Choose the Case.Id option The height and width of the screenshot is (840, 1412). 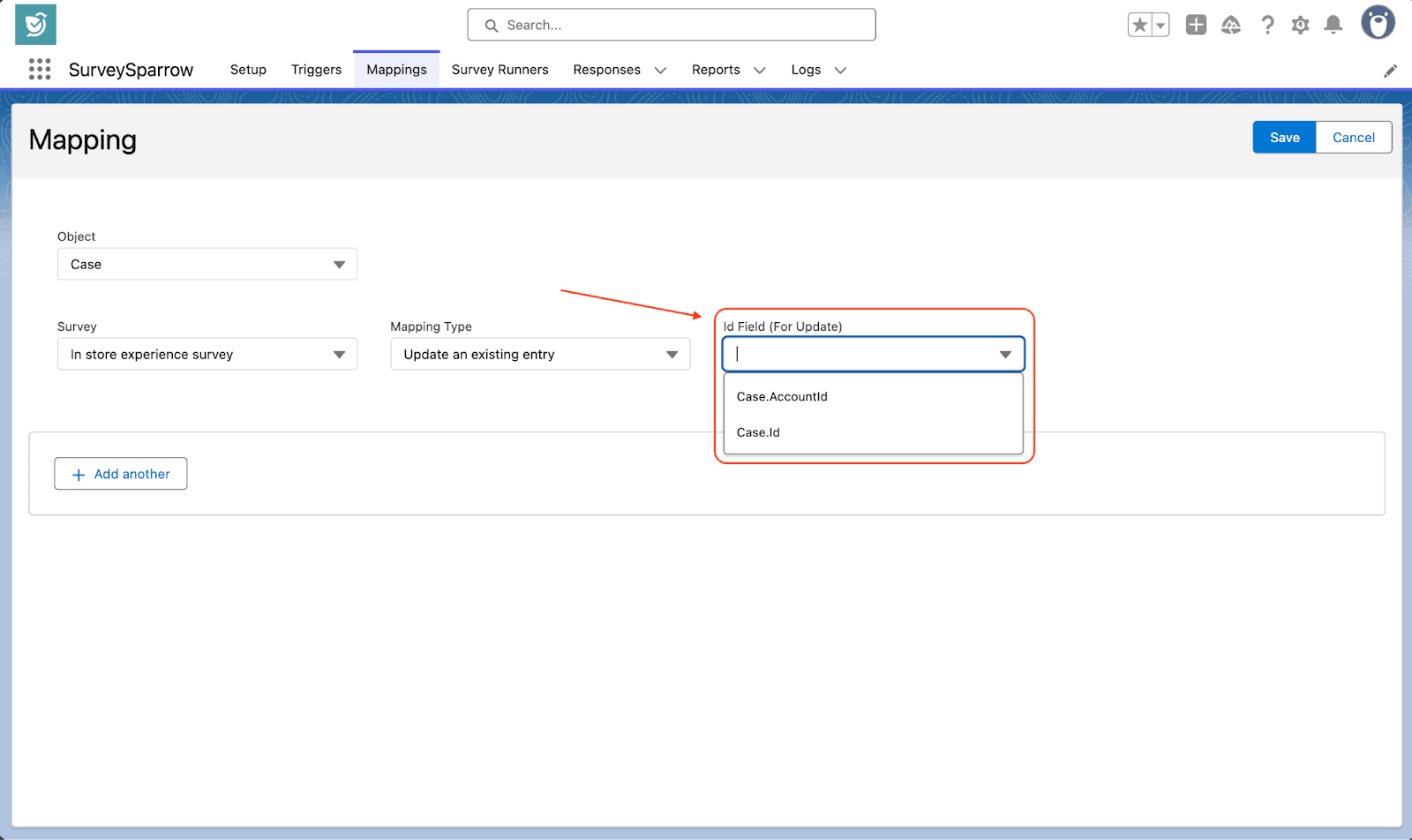[x=758, y=432]
